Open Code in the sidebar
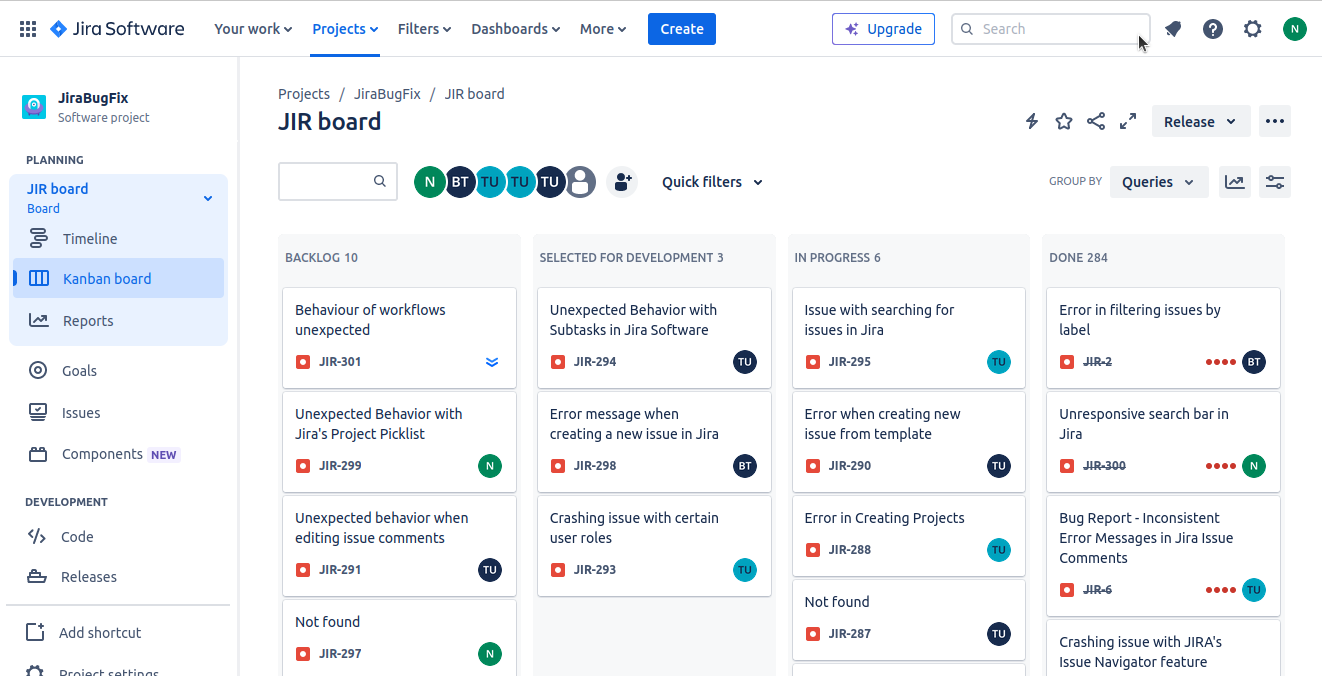 pyautogui.click(x=118, y=537)
